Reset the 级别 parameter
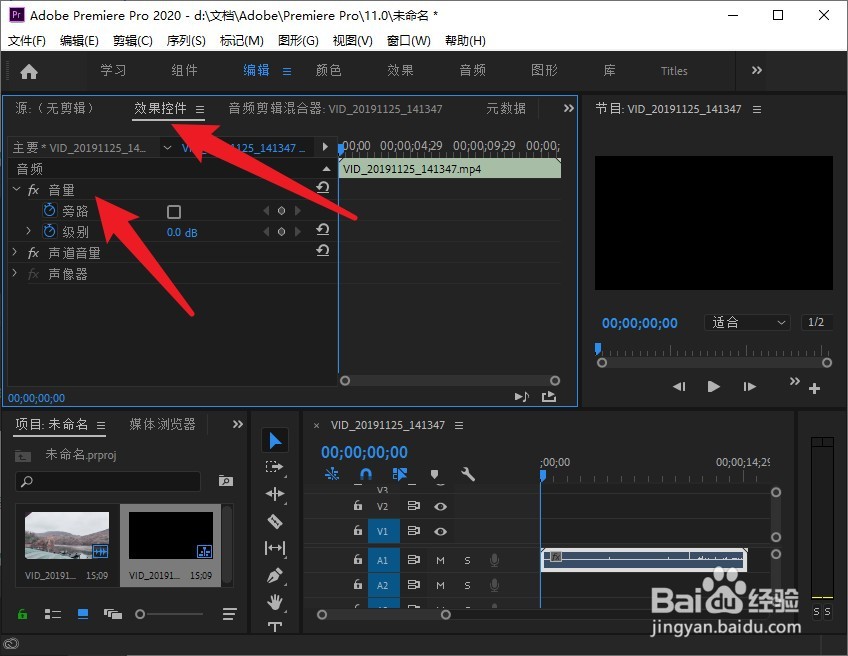848x656 pixels. click(323, 230)
